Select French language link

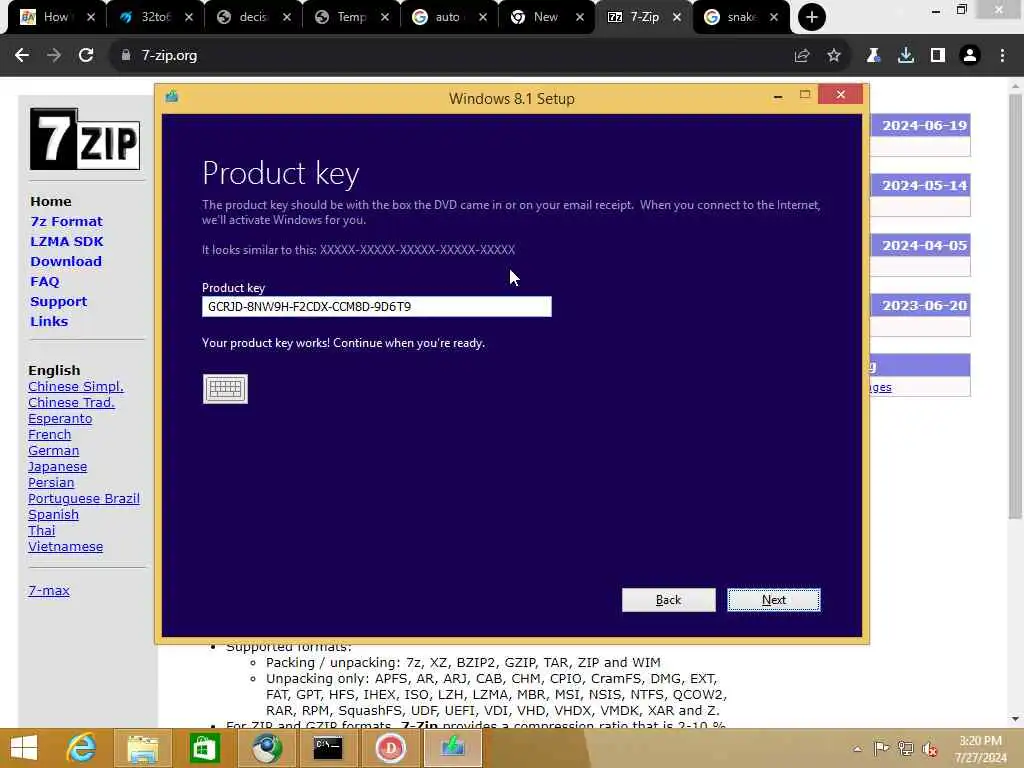coord(50,434)
